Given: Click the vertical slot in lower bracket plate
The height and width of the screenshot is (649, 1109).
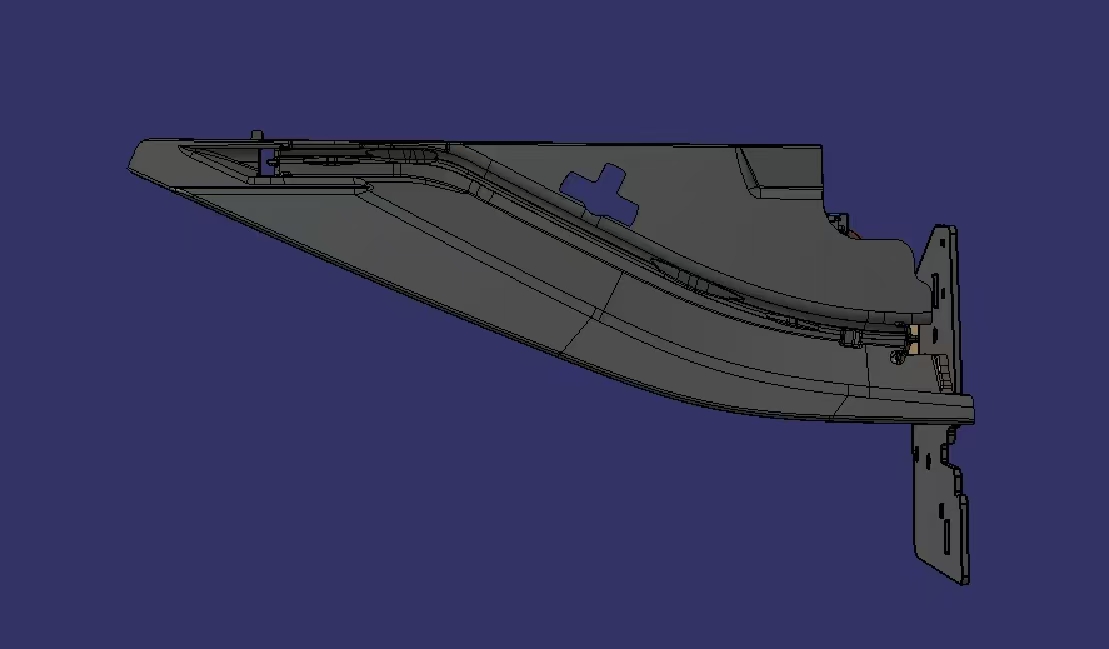Looking at the screenshot, I should pyautogui.click(x=946, y=526).
